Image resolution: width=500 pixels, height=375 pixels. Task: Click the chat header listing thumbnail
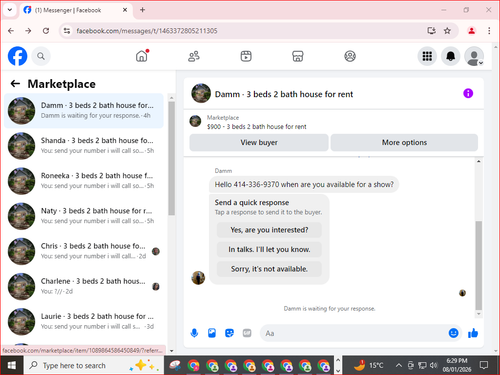tap(201, 93)
